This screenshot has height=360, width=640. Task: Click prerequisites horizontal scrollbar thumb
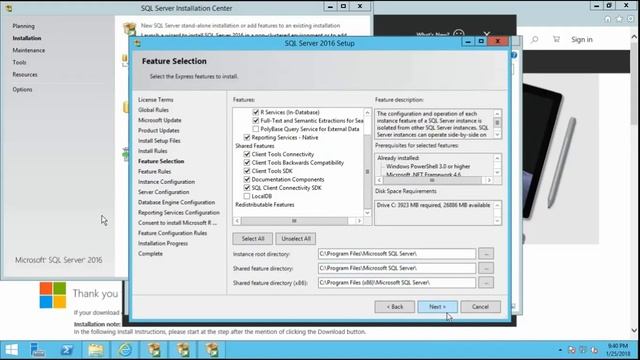[432, 180]
